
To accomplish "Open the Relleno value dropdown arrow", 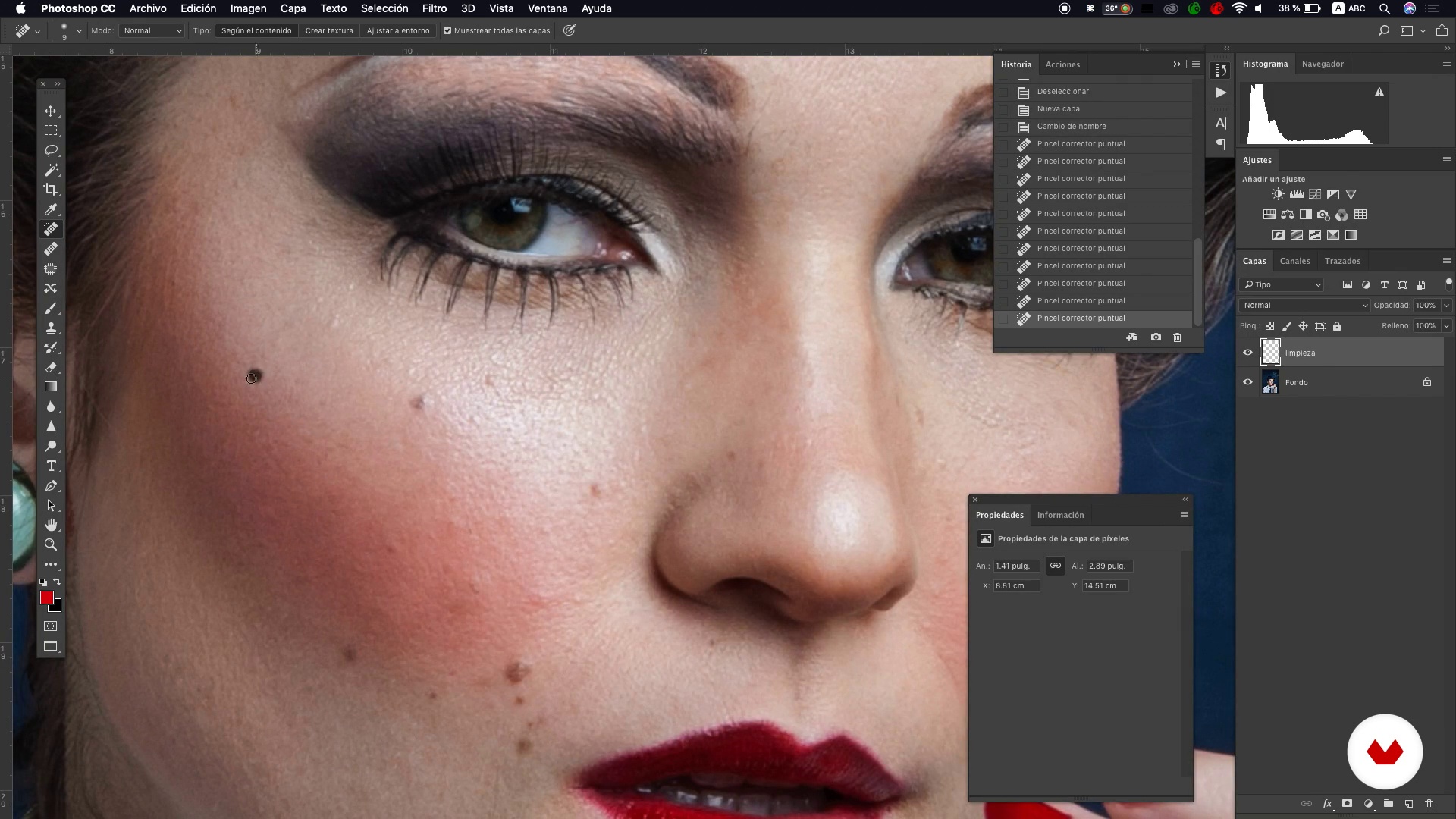I will point(1446,326).
